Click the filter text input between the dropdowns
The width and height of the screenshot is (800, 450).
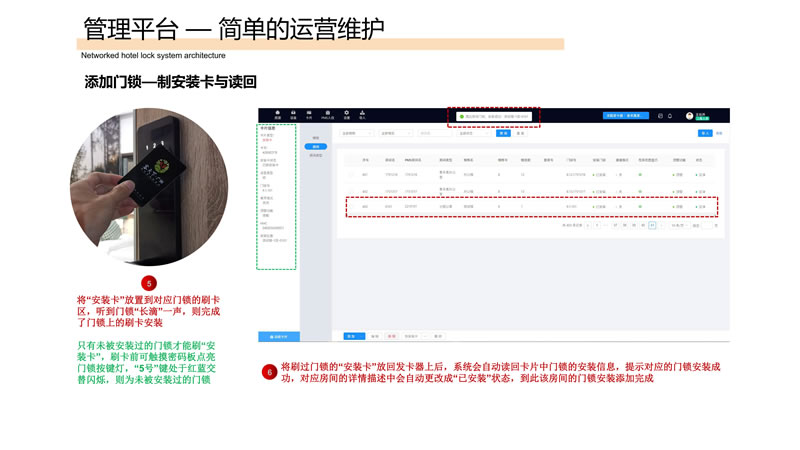[435, 133]
